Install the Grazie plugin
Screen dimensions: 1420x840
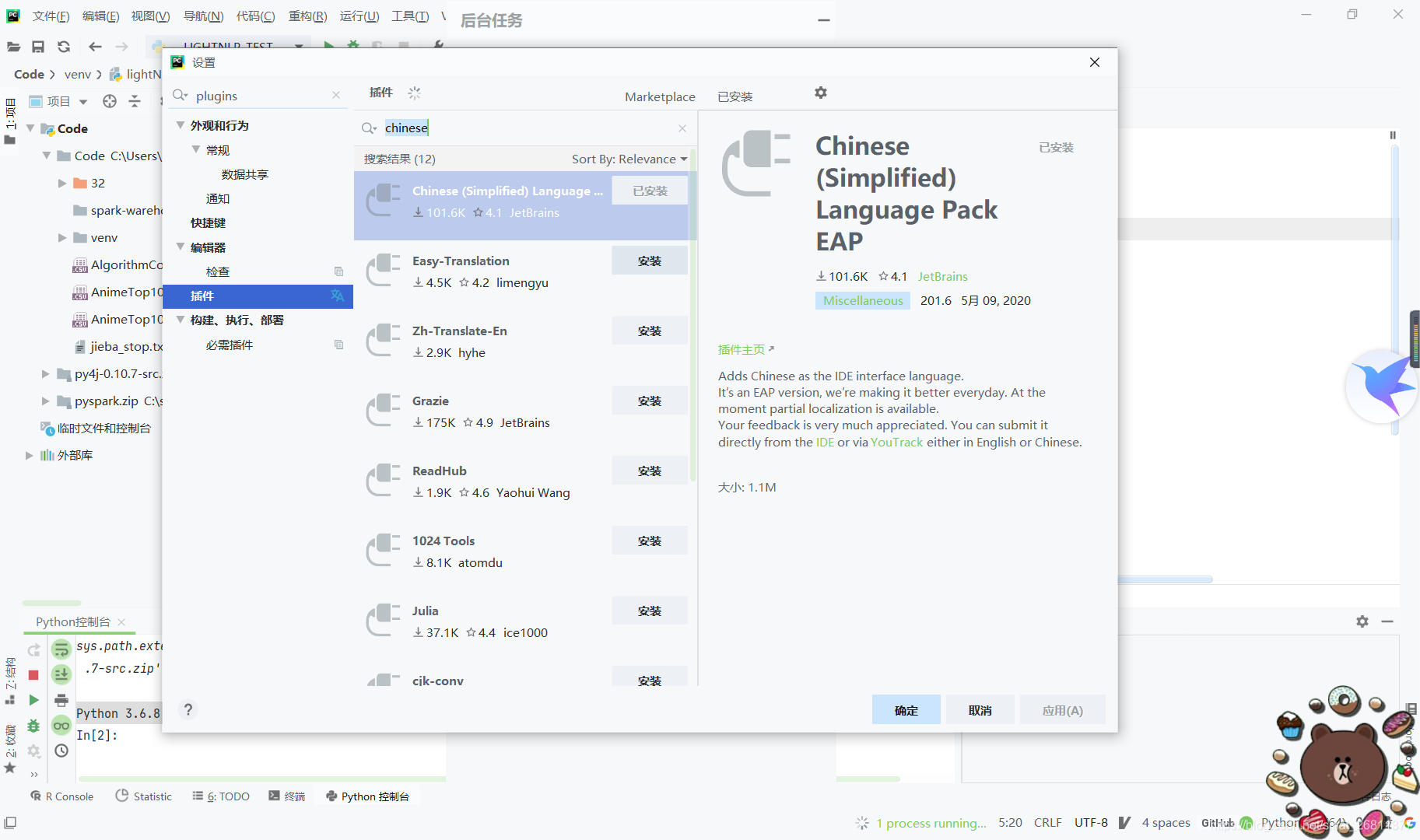click(x=649, y=401)
